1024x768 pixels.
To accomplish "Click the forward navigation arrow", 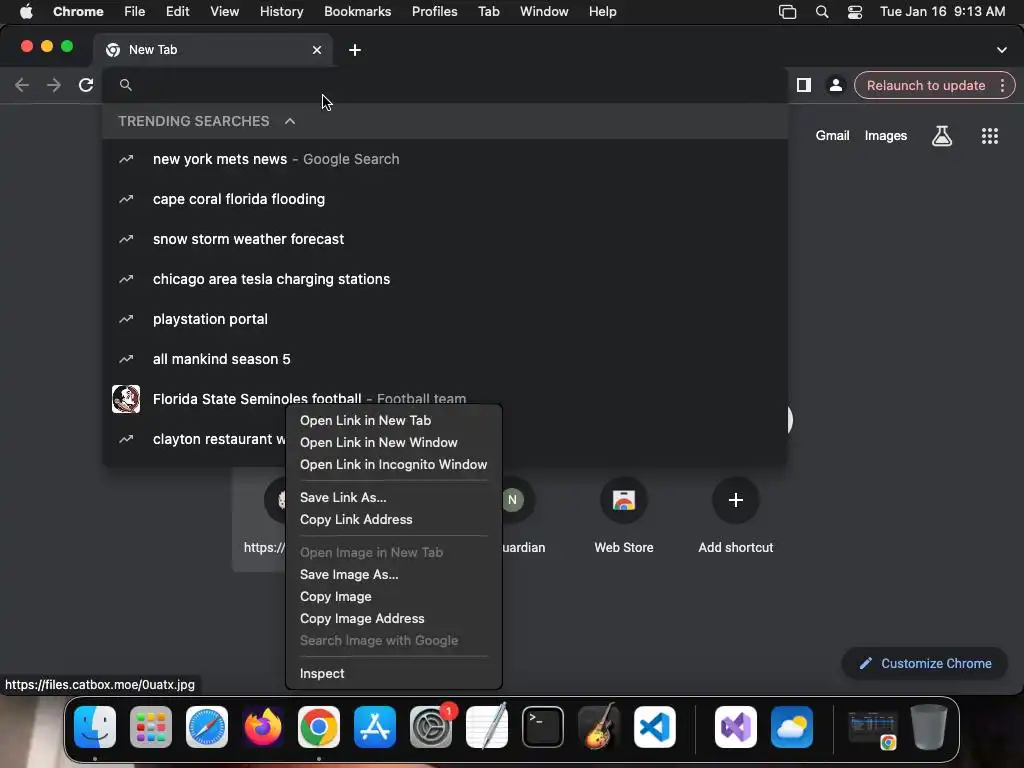I will pos(54,85).
